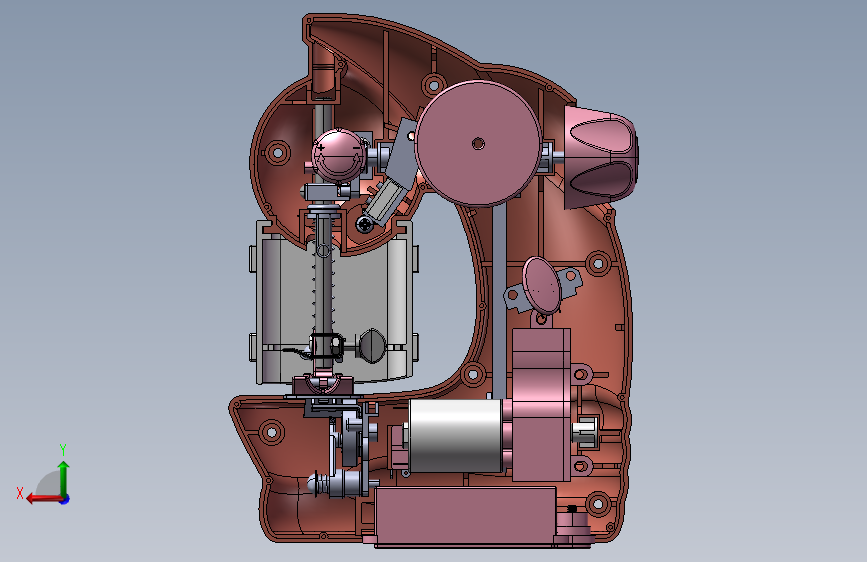The height and width of the screenshot is (562, 867).
Task: Click the red X axis arrow on the triad
Action: 43,499
